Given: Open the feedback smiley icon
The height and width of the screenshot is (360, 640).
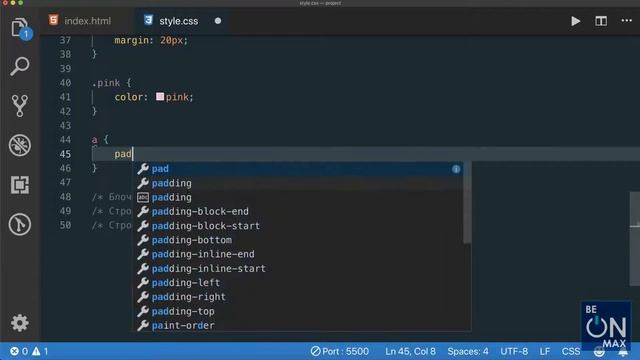Looking at the screenshot, I should [x=599, y=352].
